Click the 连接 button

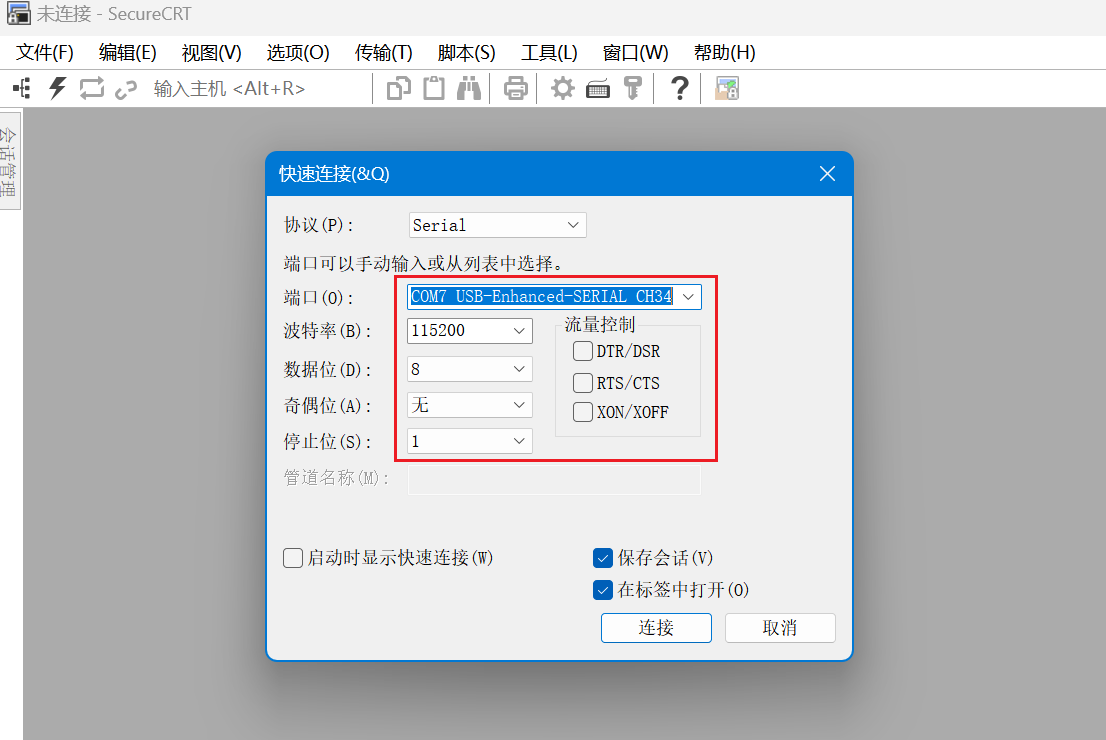656,628
